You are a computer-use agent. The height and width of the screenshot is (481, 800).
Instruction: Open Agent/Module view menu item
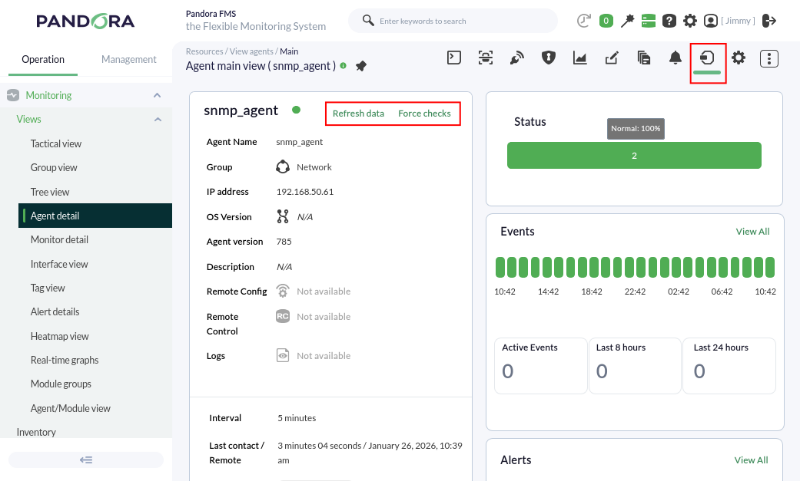(70, 408)
